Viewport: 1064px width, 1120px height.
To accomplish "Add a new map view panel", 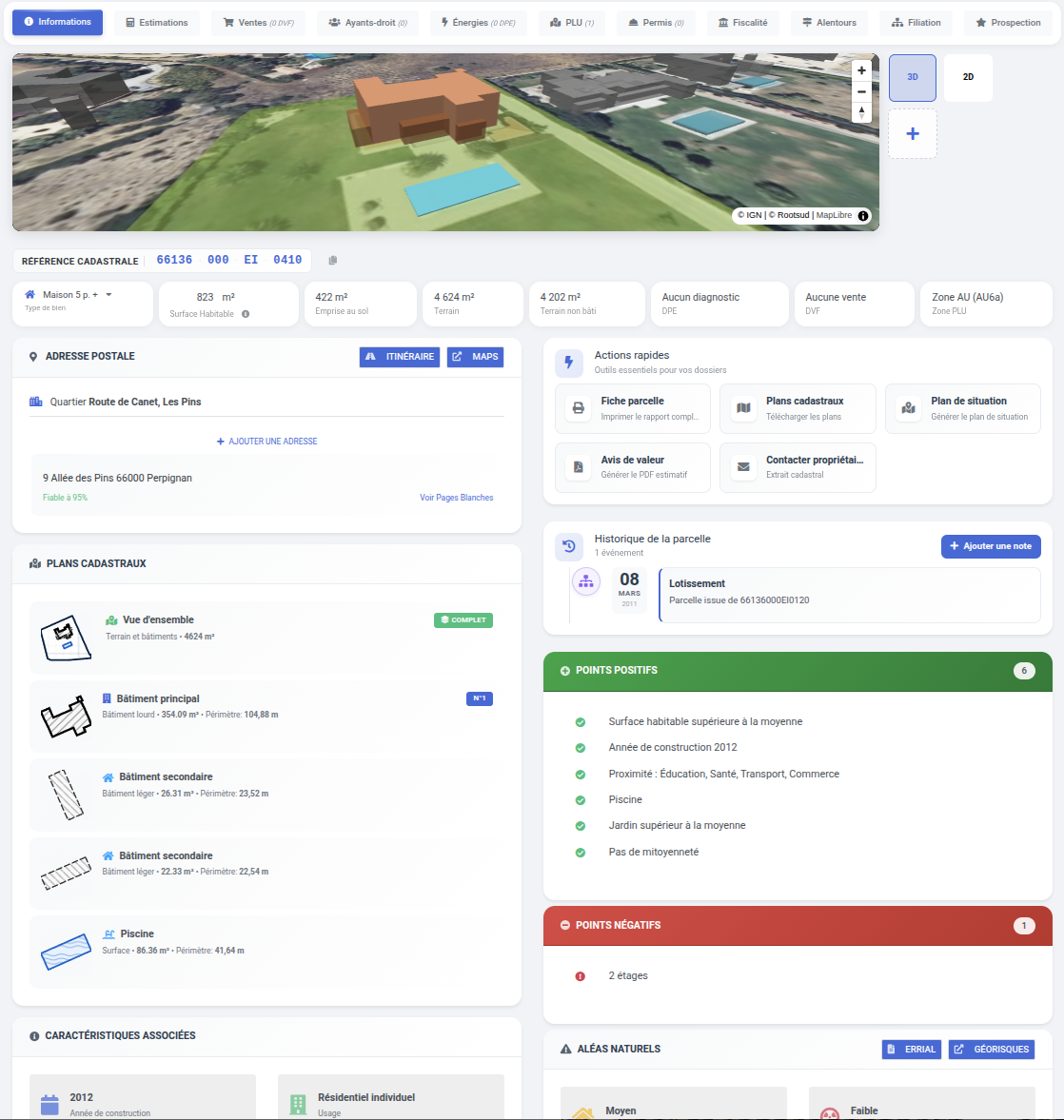I will click(912, 133).
